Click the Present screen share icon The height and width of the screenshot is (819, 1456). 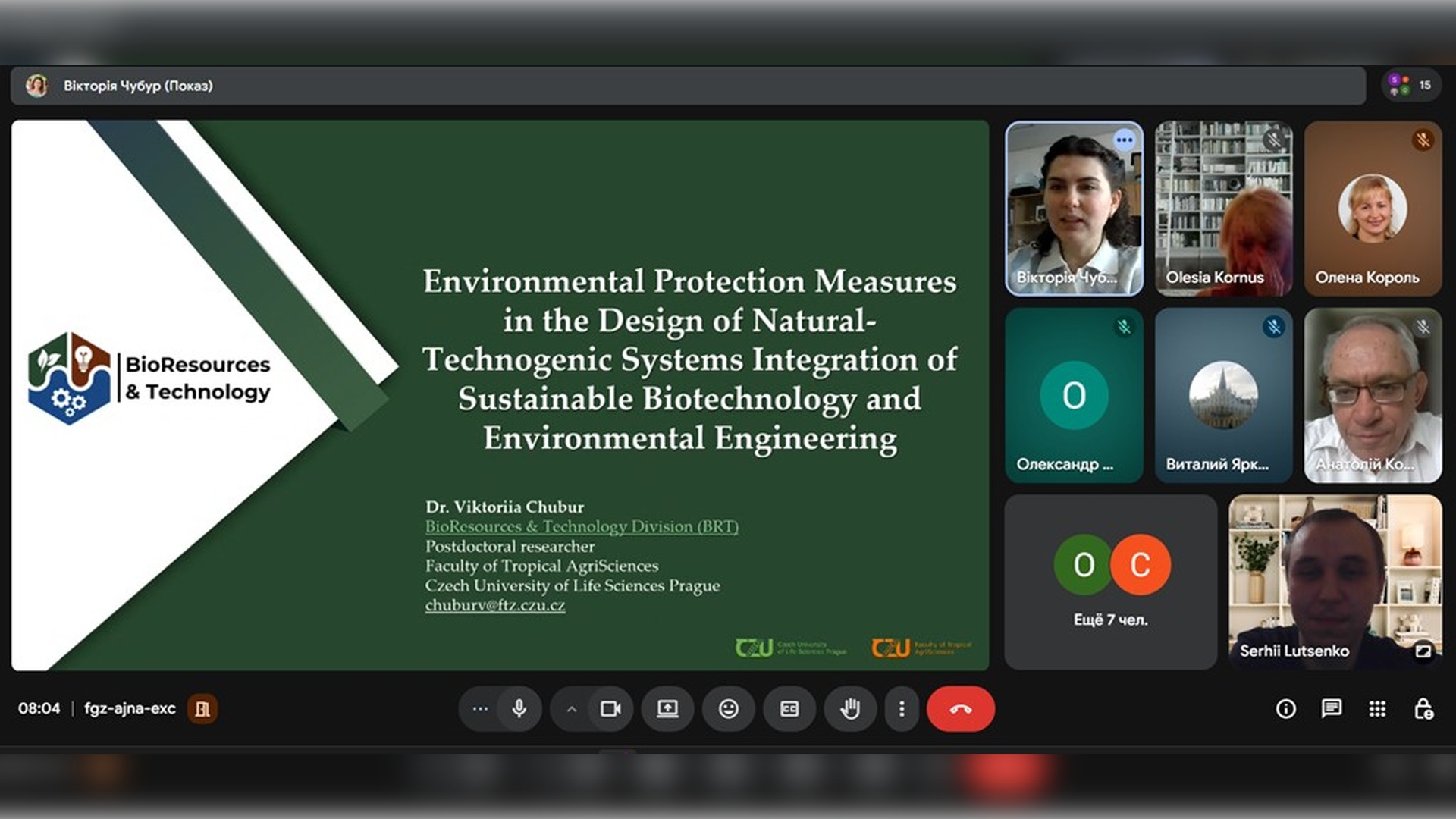pos(667,709)
